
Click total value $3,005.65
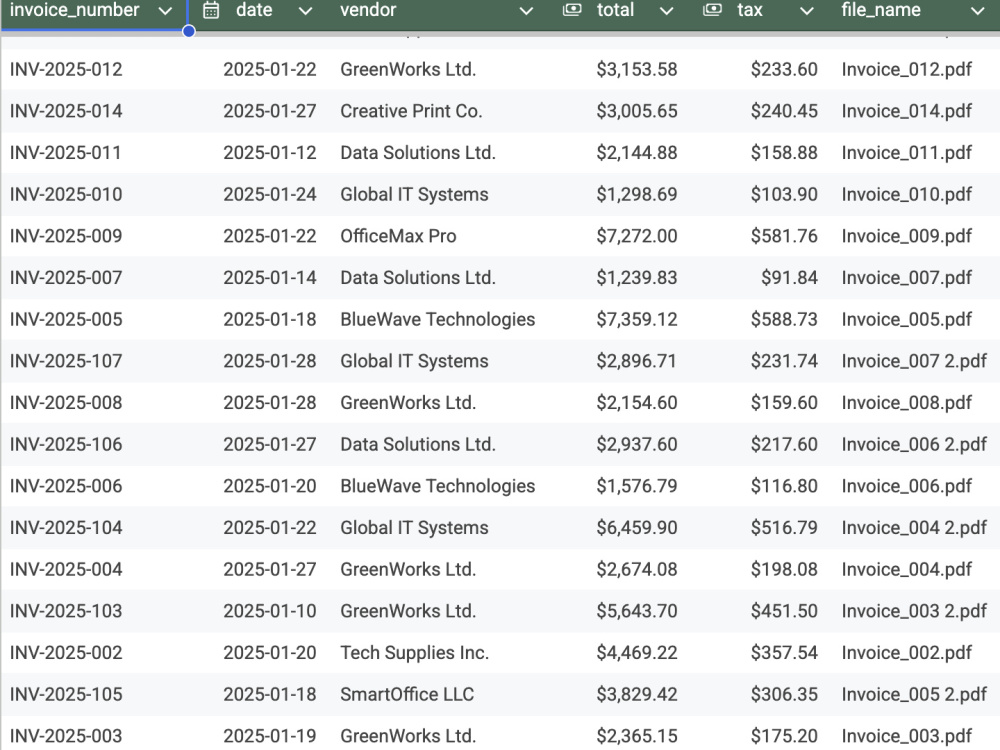(636, 111)
